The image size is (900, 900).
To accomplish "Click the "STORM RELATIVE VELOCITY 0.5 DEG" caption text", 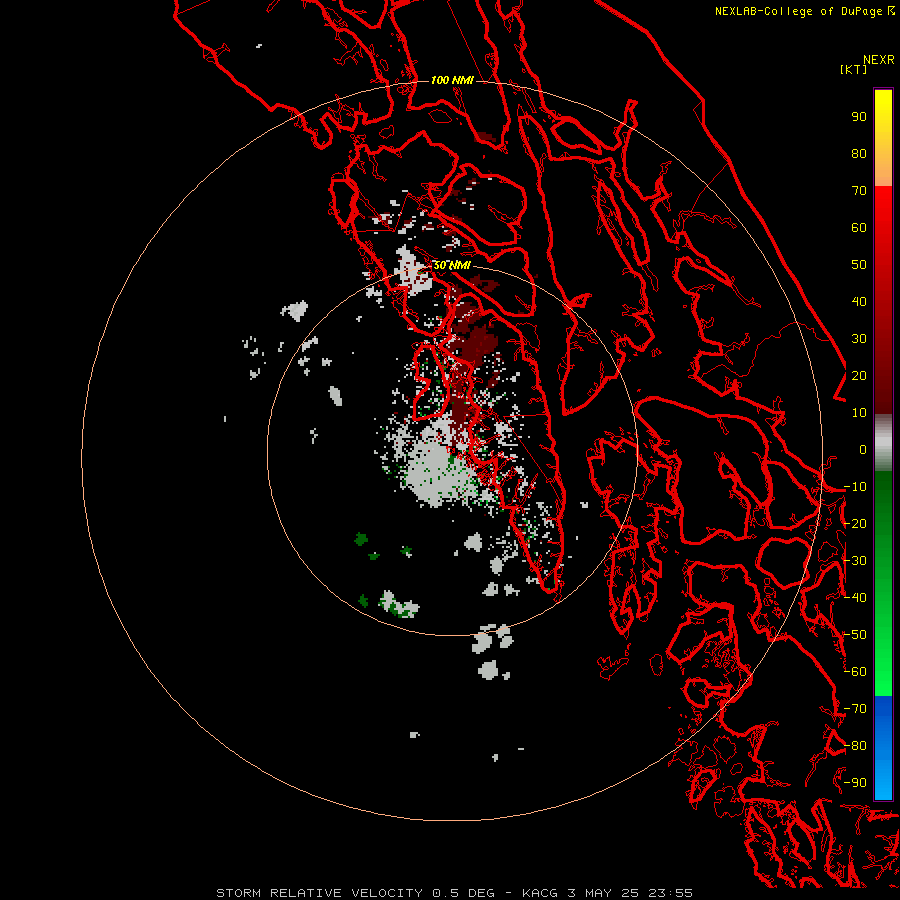I will pyautogui.click(x=355, y=893).
